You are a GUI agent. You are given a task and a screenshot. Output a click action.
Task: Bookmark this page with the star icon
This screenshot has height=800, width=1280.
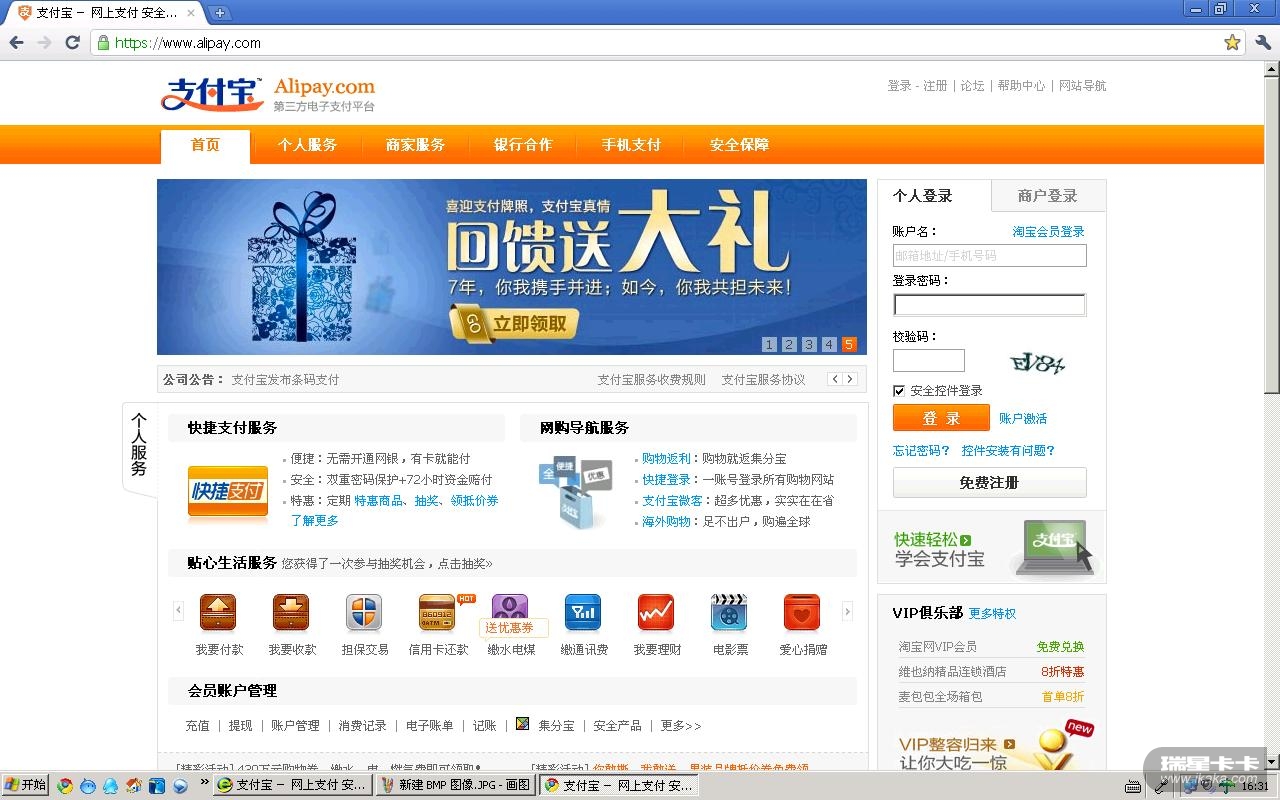click(x=1232, y=42)
